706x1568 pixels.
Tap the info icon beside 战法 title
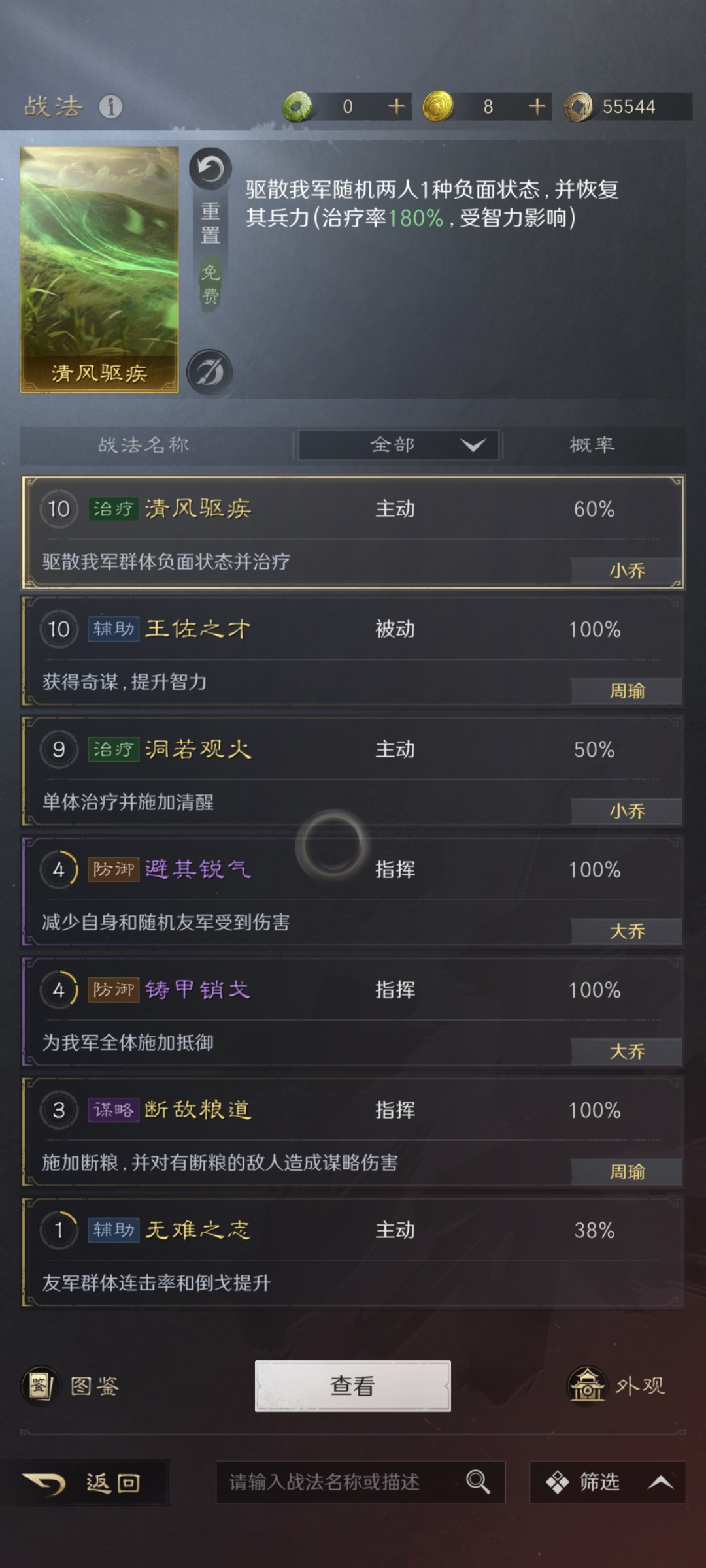tap(110, 106)
